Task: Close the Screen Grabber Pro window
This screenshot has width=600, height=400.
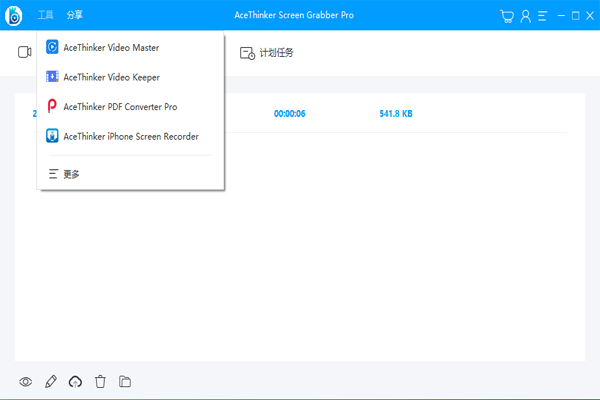Action: (590, 16)
